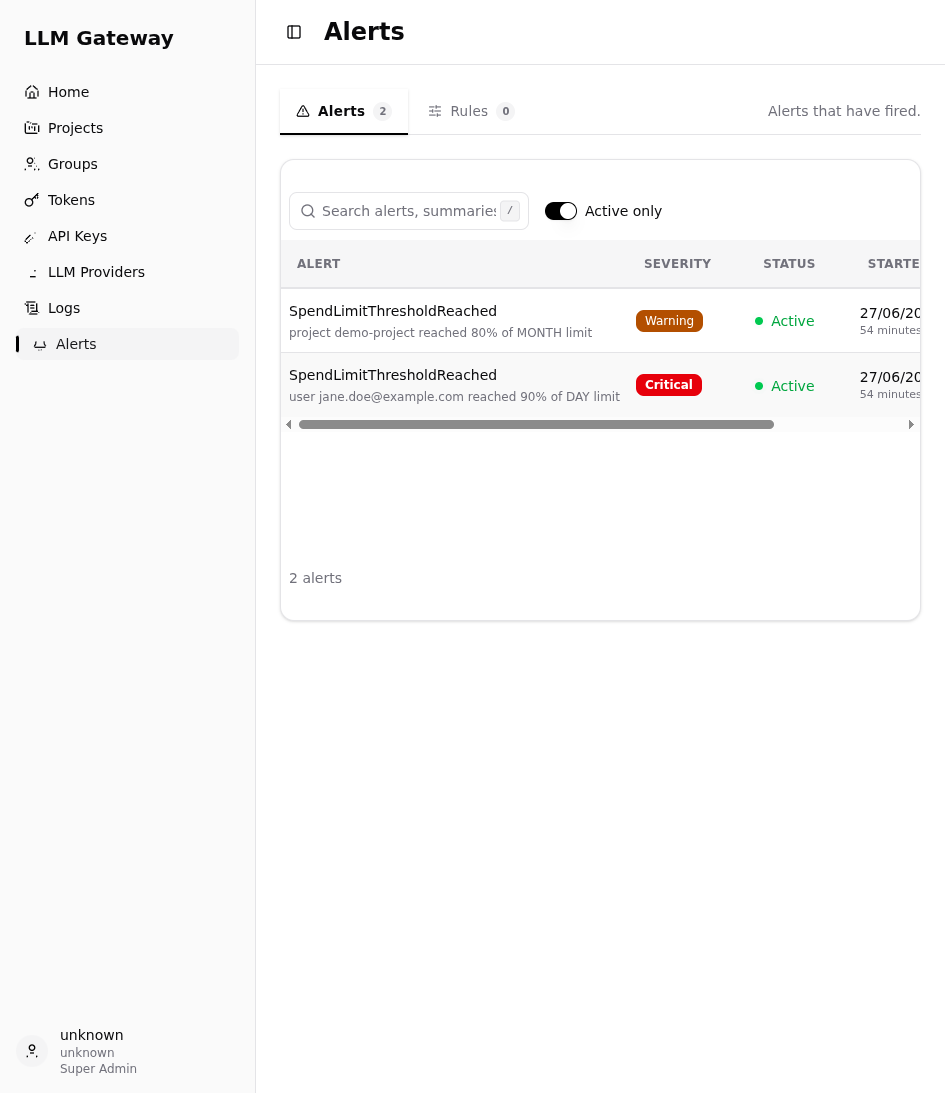Focus the Search alerts input field
945x1093 pixels.
pyautogui.click(x=409, y=211)
